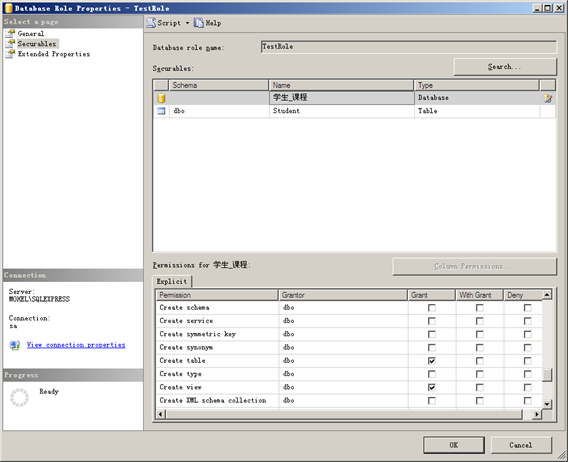Toggle Grant for Create symmetric key
This screenshot has height=462, width=568.
click(x=432, y=334)
